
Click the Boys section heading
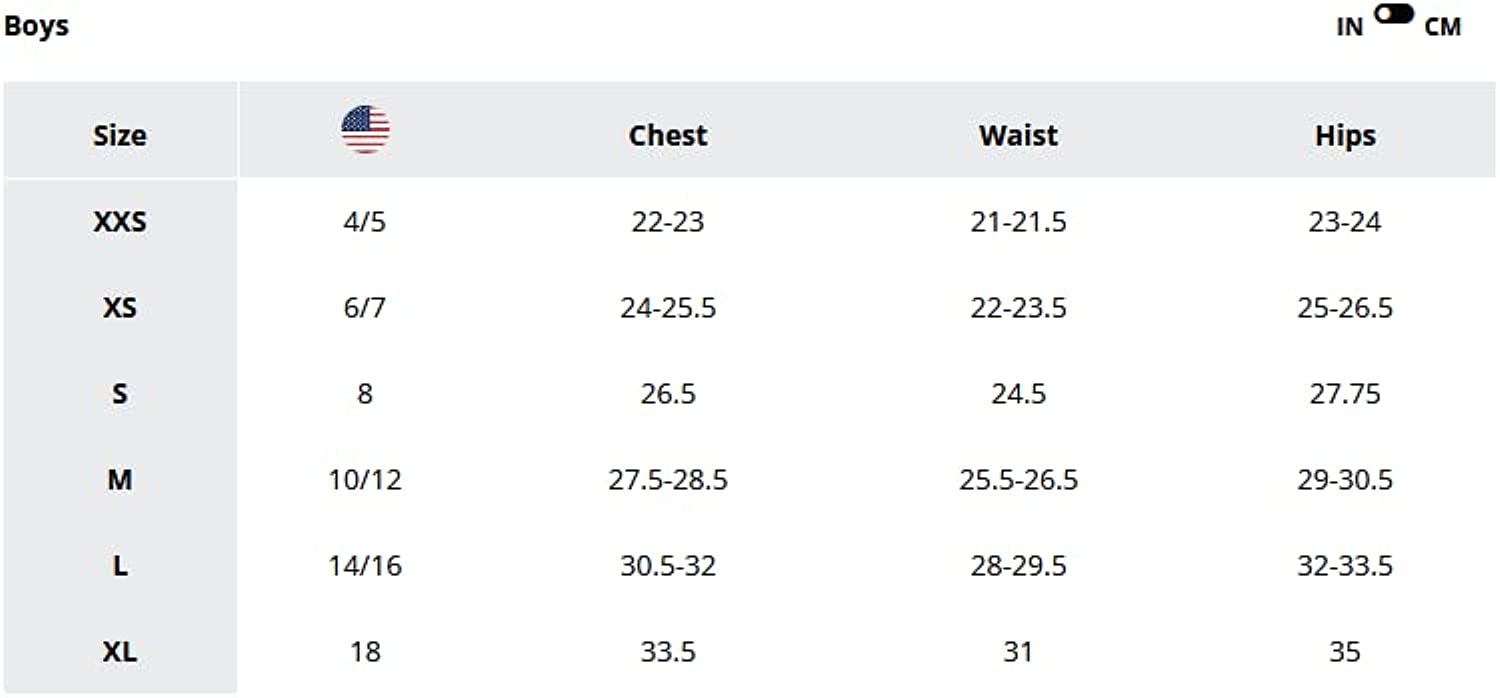36,26
